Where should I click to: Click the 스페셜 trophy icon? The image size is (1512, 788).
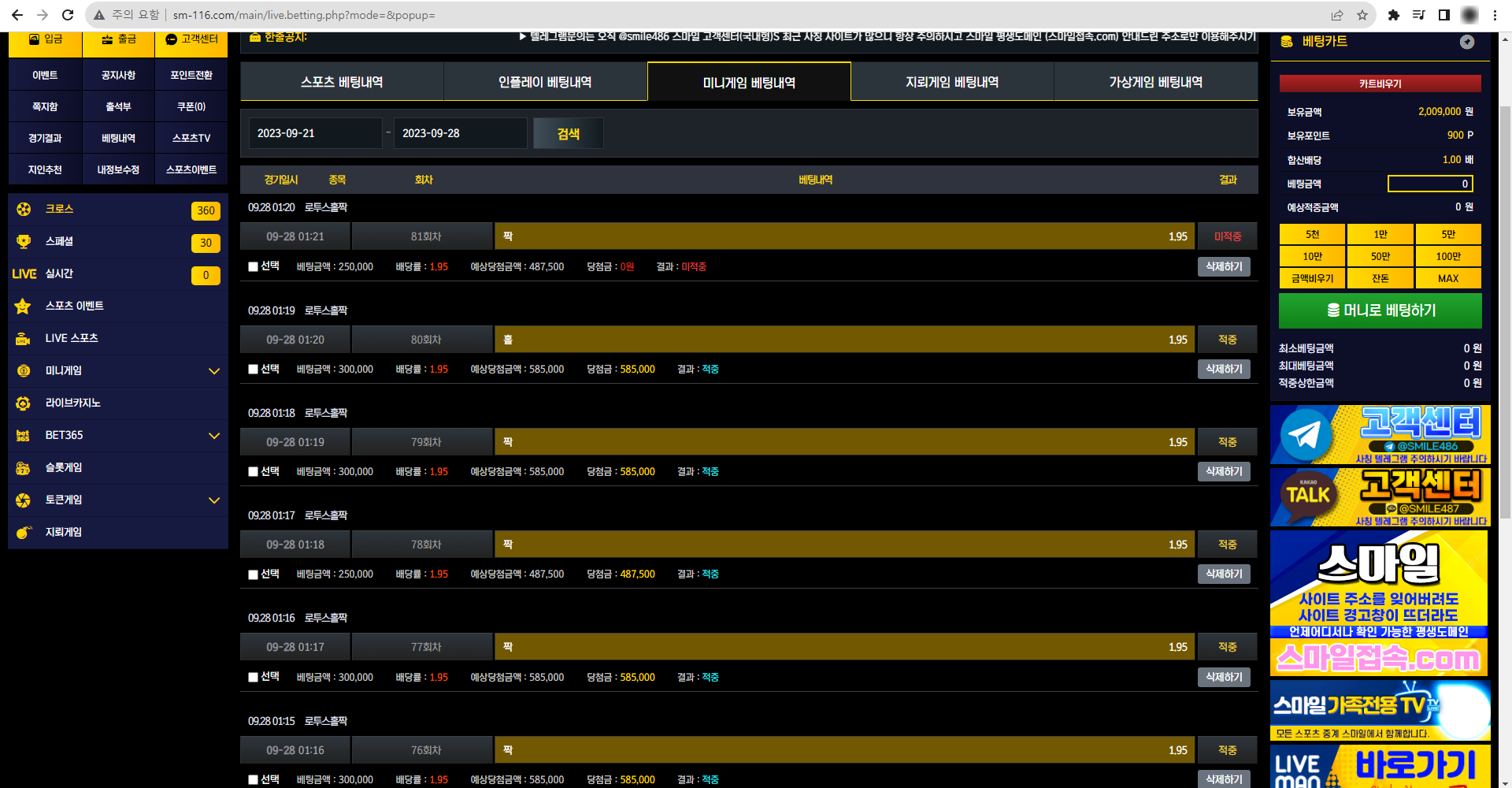click(24, 241)
